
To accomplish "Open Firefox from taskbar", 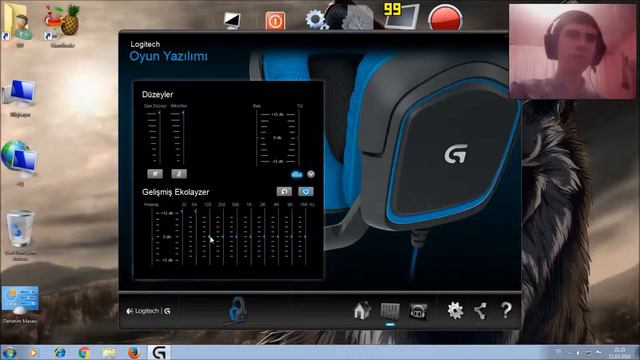I will coord(133,353).
